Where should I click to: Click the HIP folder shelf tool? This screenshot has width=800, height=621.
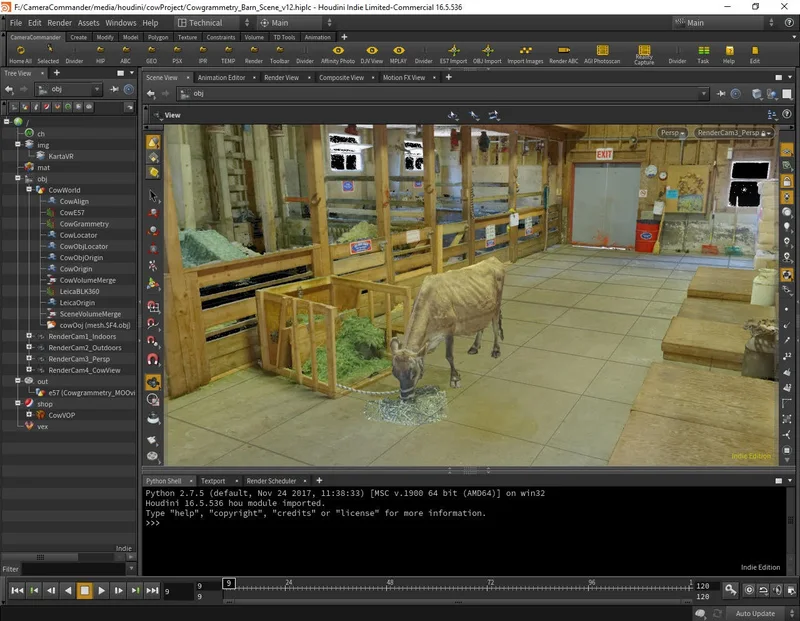pos(101,54)
